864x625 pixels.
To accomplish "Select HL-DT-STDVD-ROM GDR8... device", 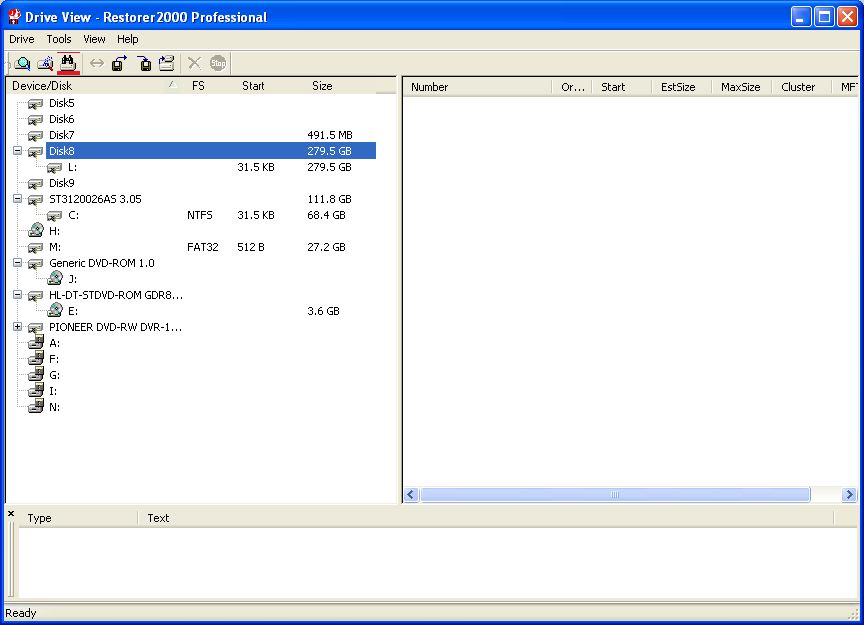I will (116, 295).
